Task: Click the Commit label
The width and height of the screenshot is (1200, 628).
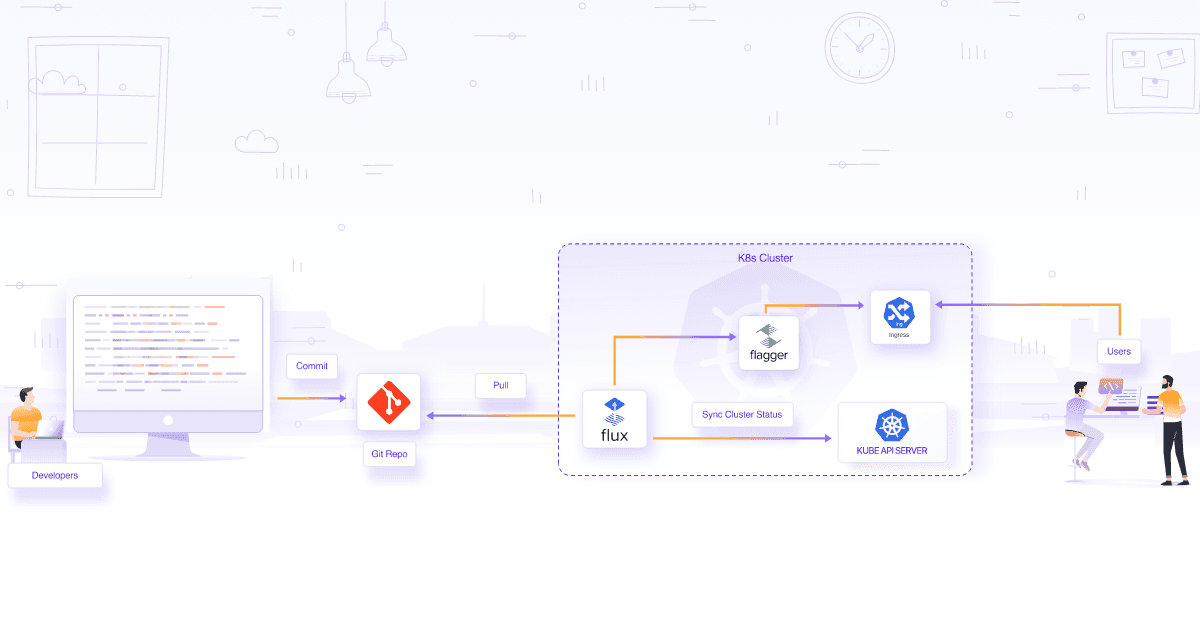Action: point(312,366)
